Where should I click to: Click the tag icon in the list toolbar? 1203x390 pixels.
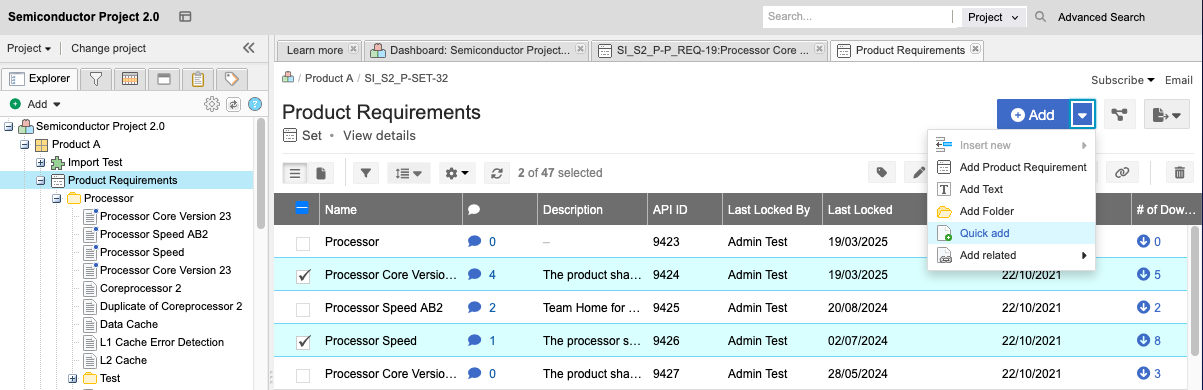point(881,173)
